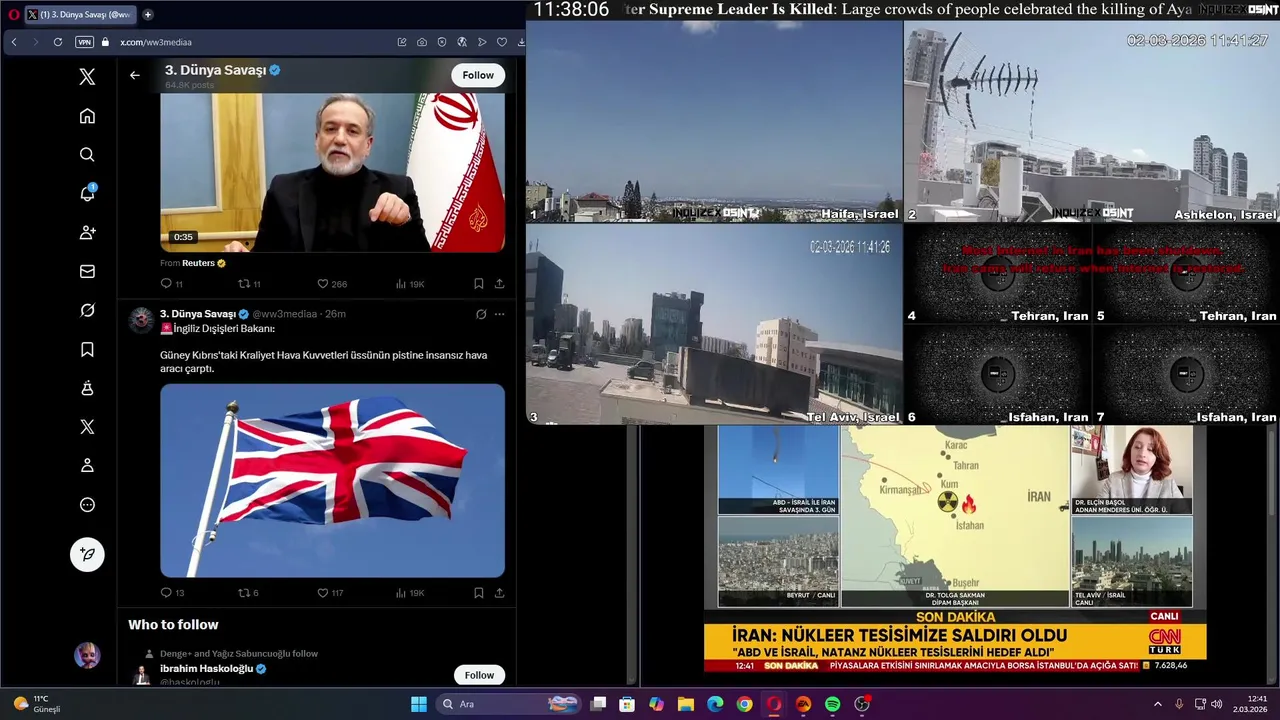Viewport: 1280px width, 720px height.
Task: Select the Ashkelon, Israel camera feed
Action: pos(1092,121)
